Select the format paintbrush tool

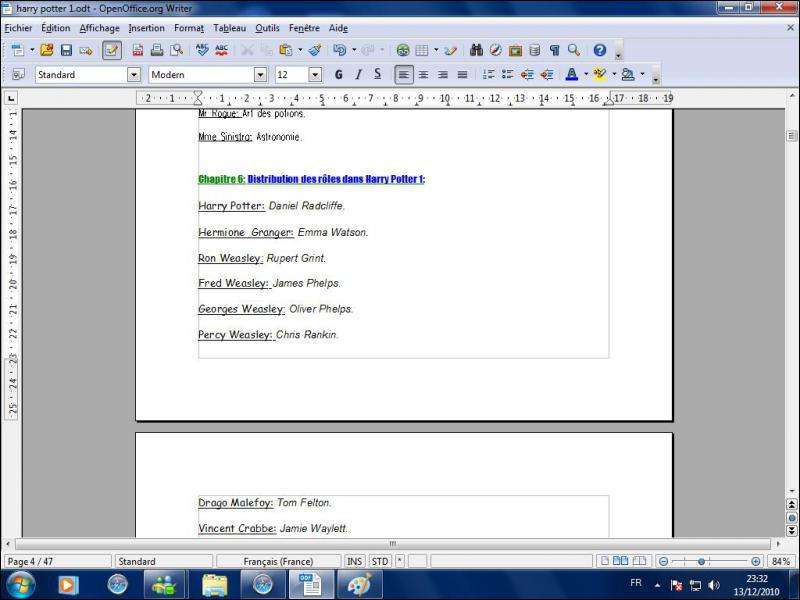point(315,50)
